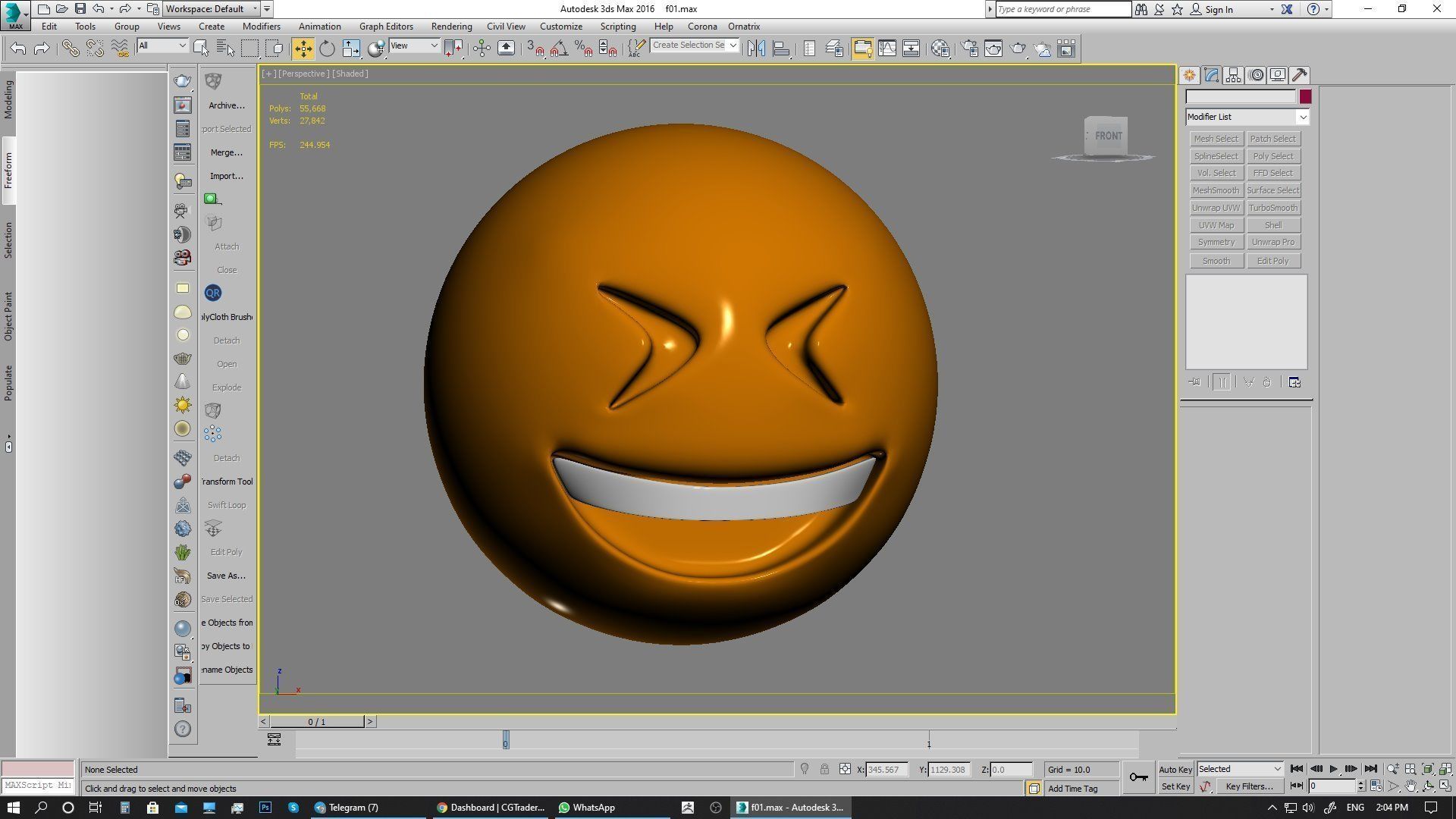Open the Motion command panel tab
This screenshot has height=819, width=1456.
(x=1256, y=75)
